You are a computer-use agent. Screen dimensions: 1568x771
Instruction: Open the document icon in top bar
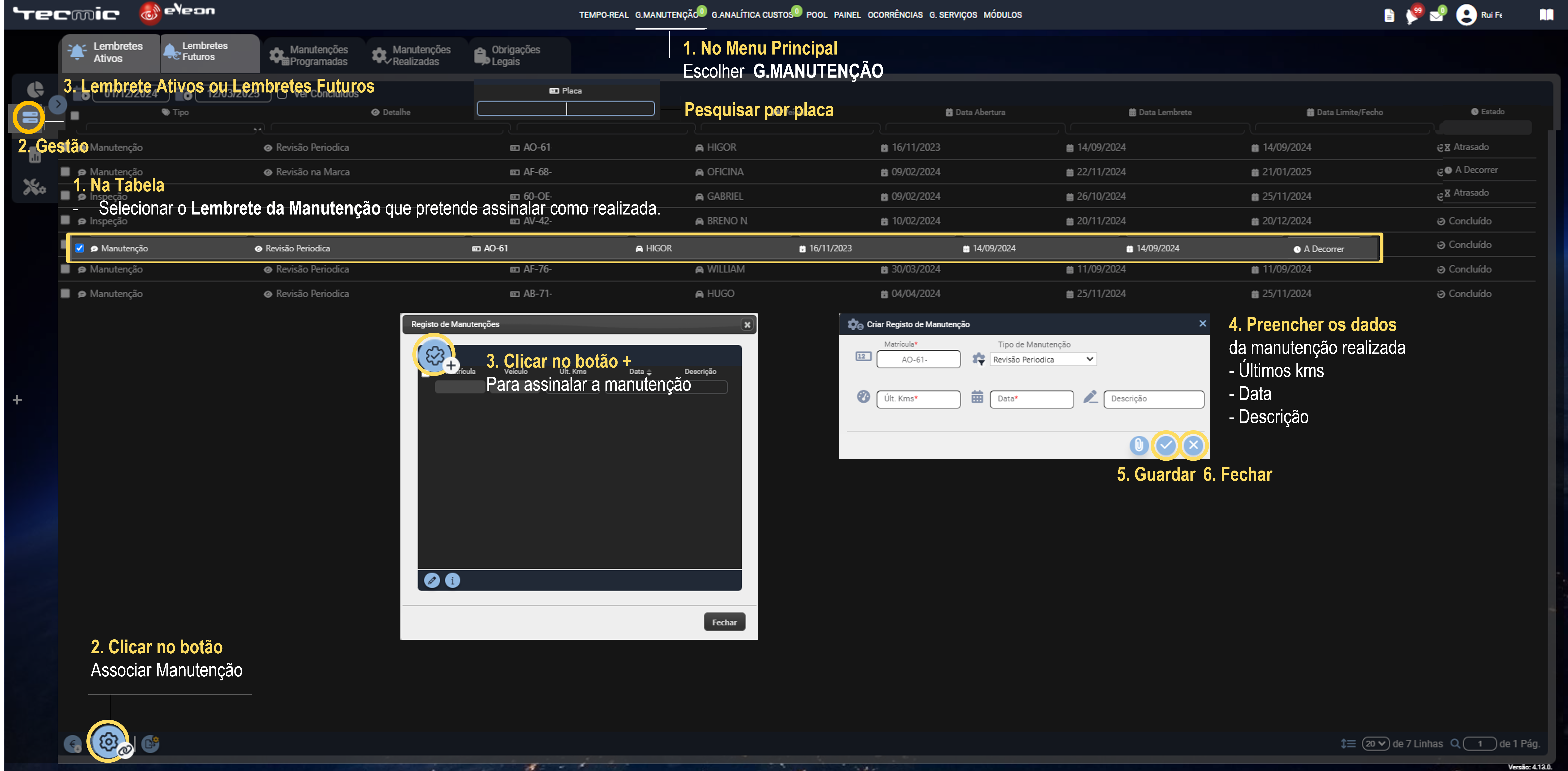(x=1389, y=16)
